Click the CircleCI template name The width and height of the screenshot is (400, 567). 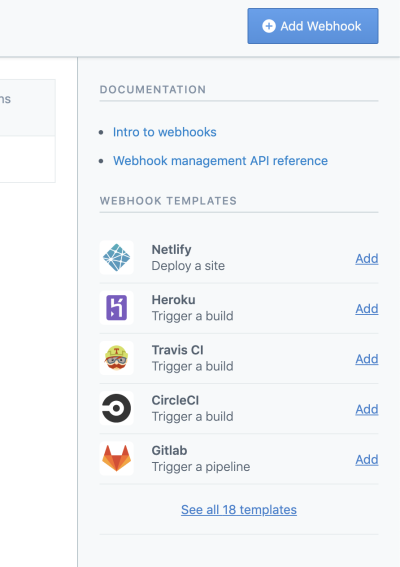pos(175,400)
